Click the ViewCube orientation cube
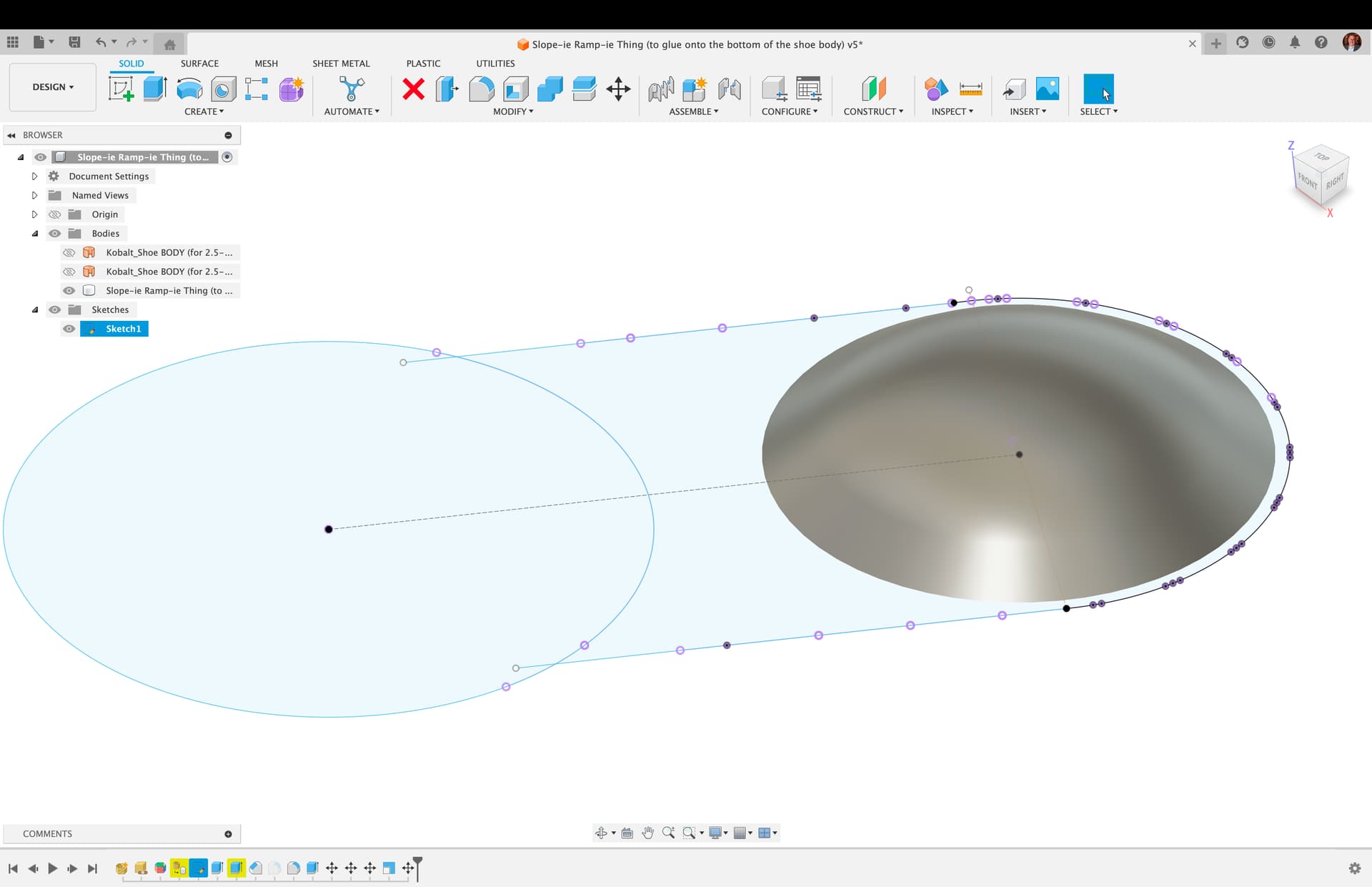 (x=1321, y=175)
